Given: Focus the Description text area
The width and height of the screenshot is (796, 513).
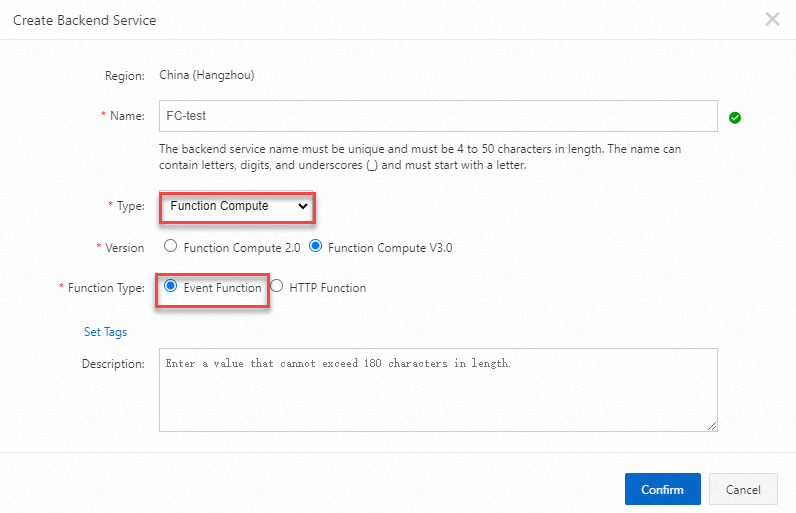Looking at the screenshot, I should [438, 390].
